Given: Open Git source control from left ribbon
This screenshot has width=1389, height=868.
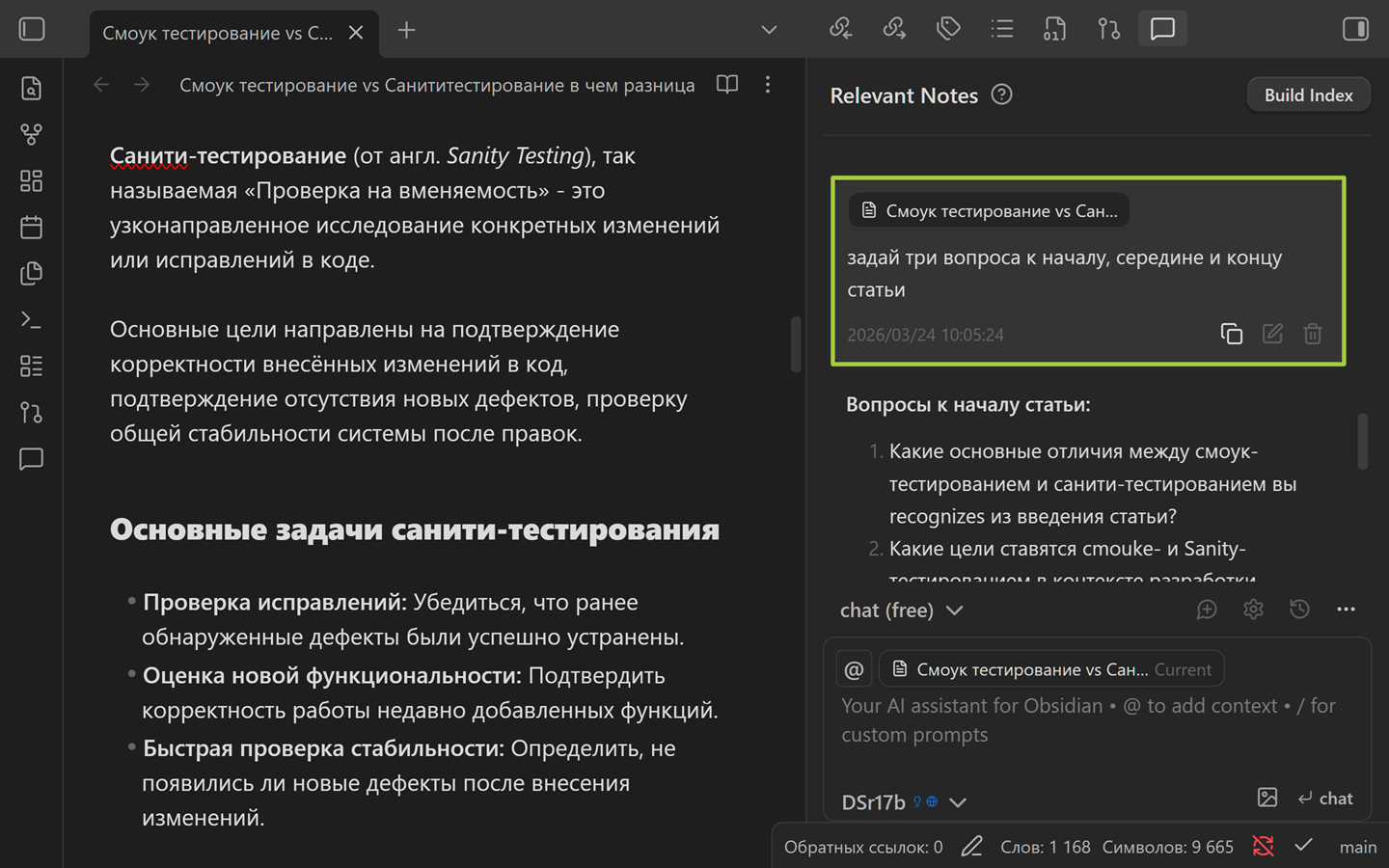Looking at the screenshot, I should point(31,412).
